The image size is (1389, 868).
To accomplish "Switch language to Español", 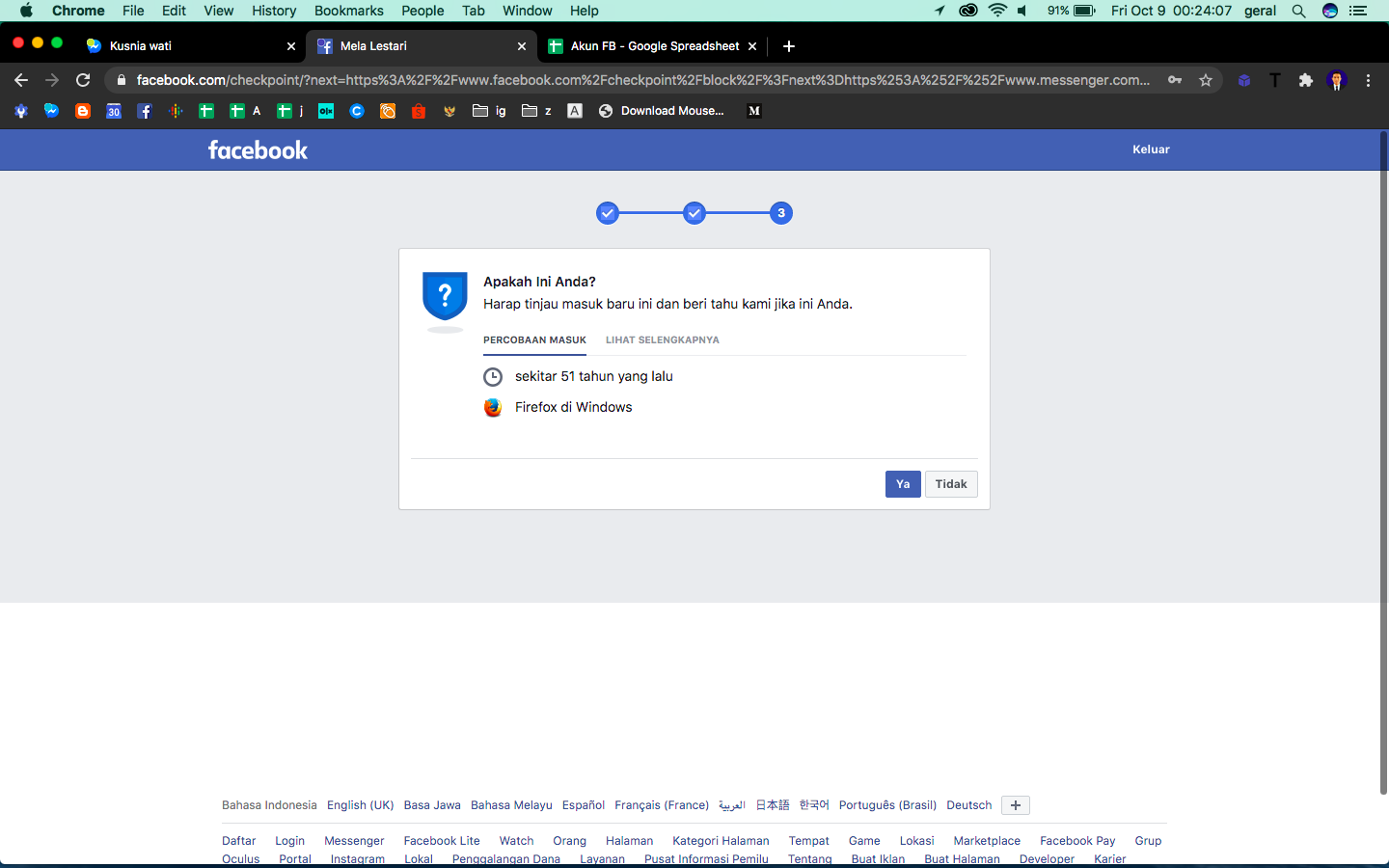I will [584, 805].
